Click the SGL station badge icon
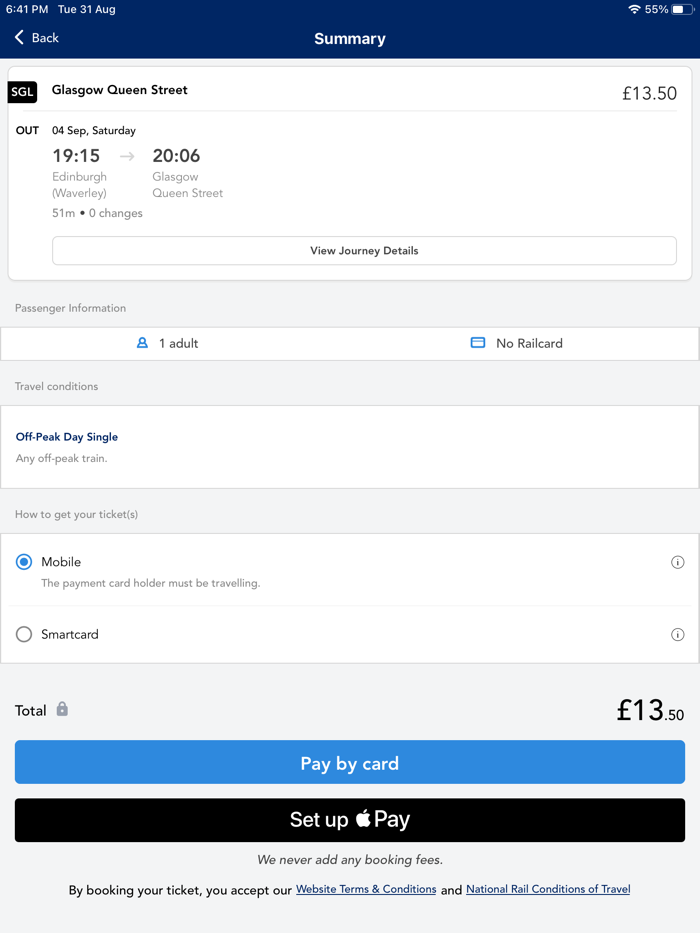This screenshot has height=933, width=700. pyautogui.click(x=22, y=92)
